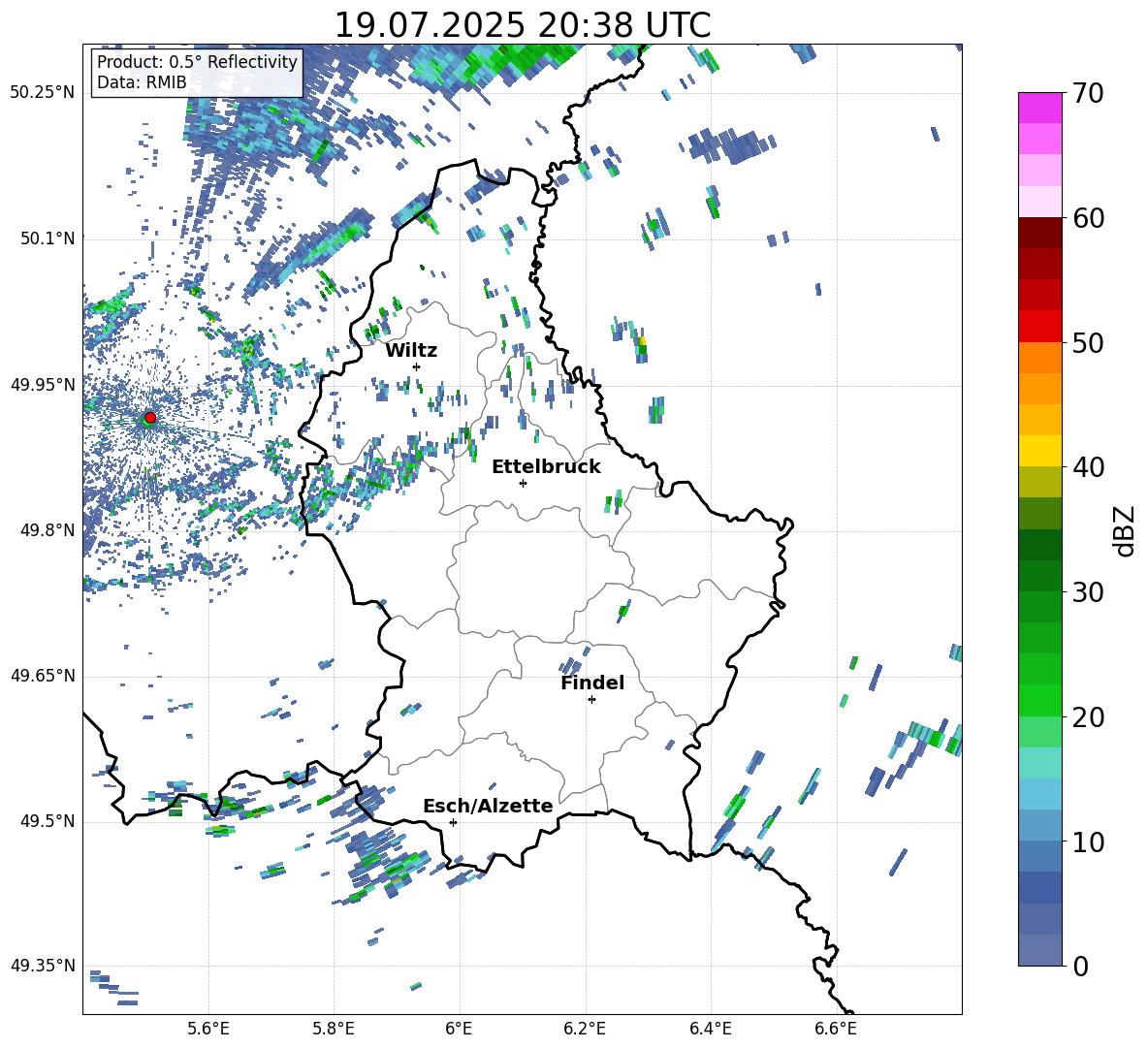Click the Data: RMIB text
Screen dimensions: 1148x1048
click(142, 82)
